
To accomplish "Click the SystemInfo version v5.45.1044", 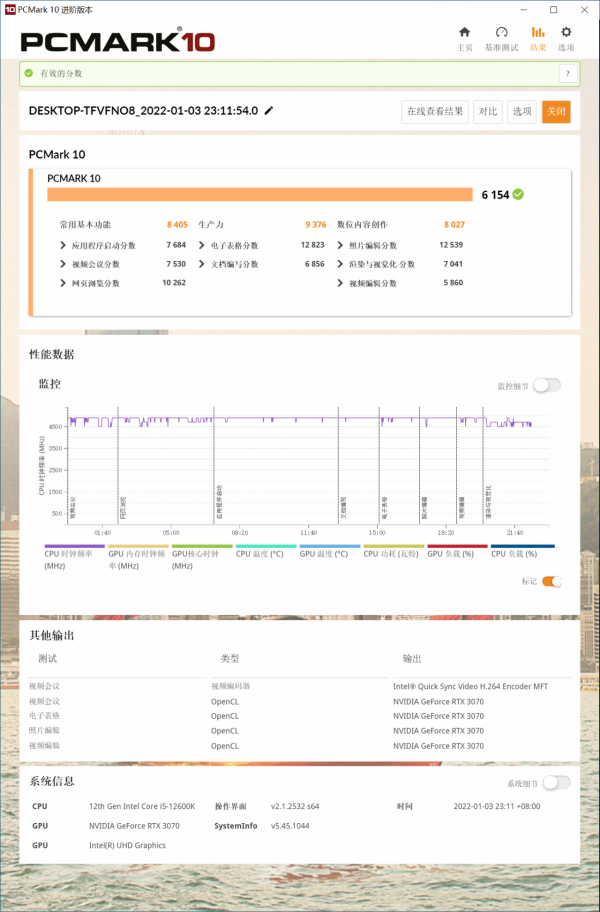I will [290, 826].
